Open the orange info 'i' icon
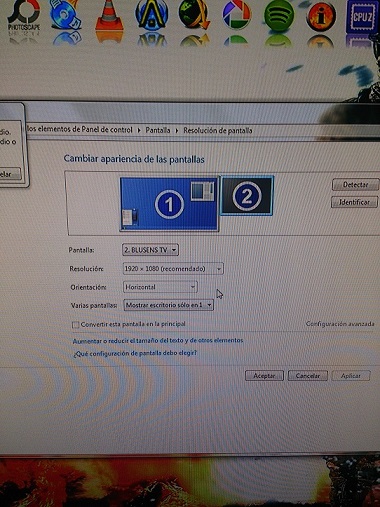This screenshot has width=380, height=507. [320, 16]
